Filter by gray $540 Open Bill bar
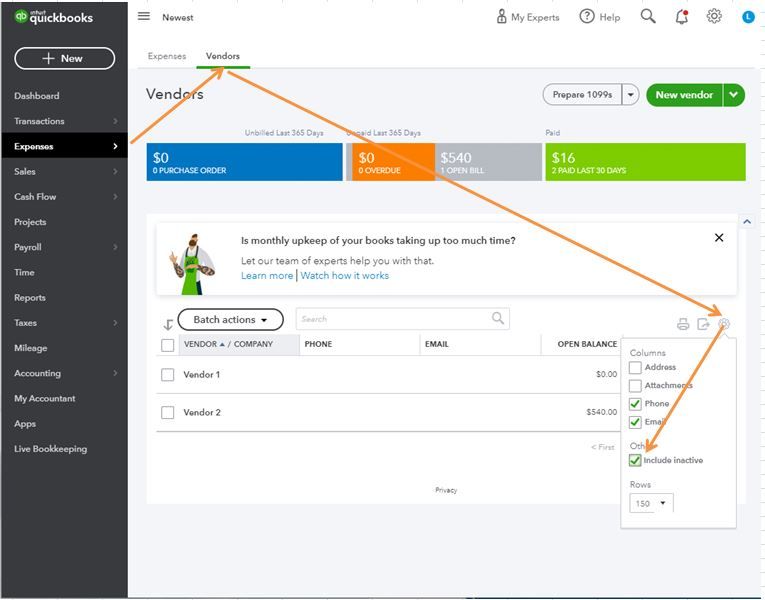This screenshot has height=600, width=765. coord(488,162)
